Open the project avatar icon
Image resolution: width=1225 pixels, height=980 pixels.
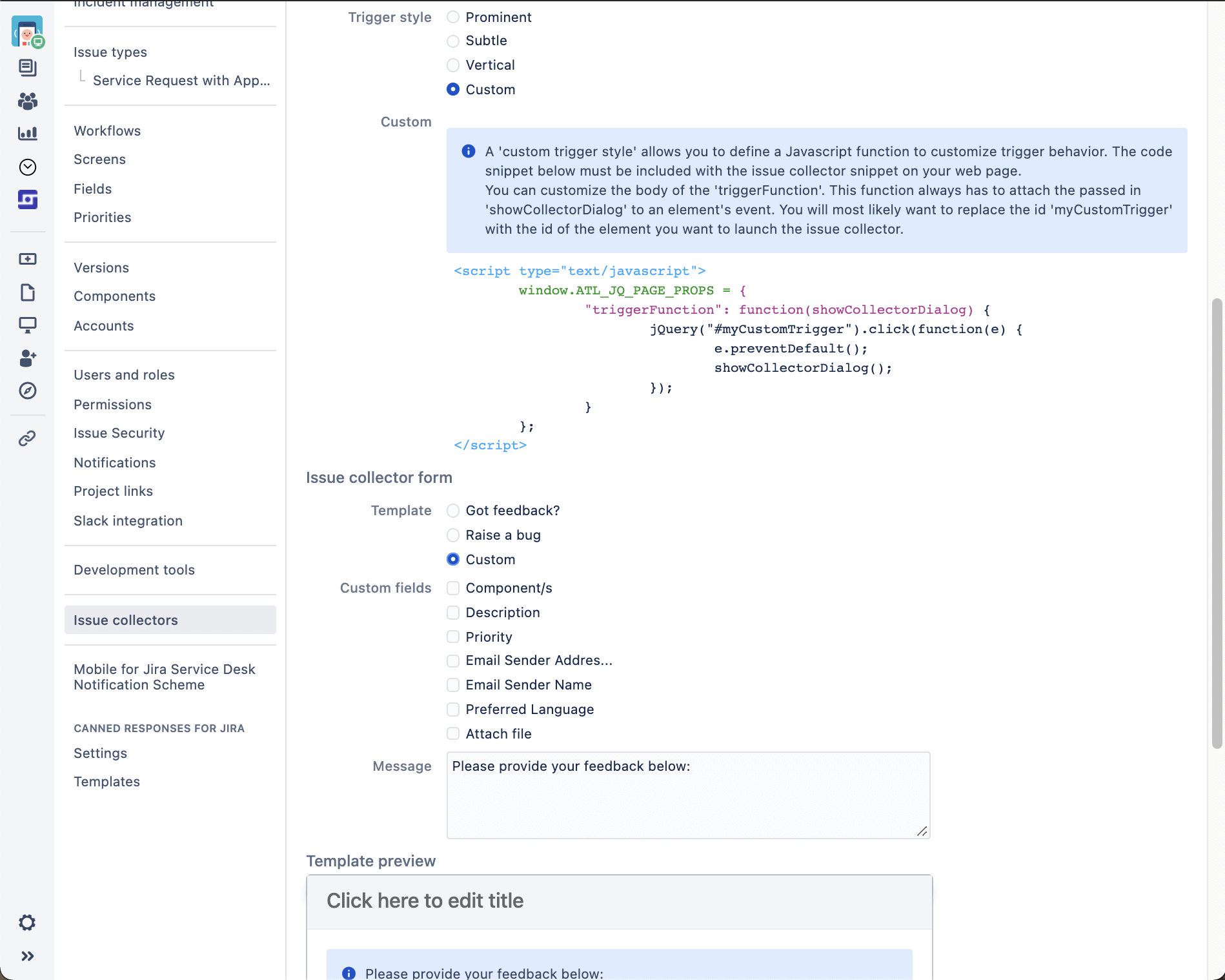[x=27, y=32]
